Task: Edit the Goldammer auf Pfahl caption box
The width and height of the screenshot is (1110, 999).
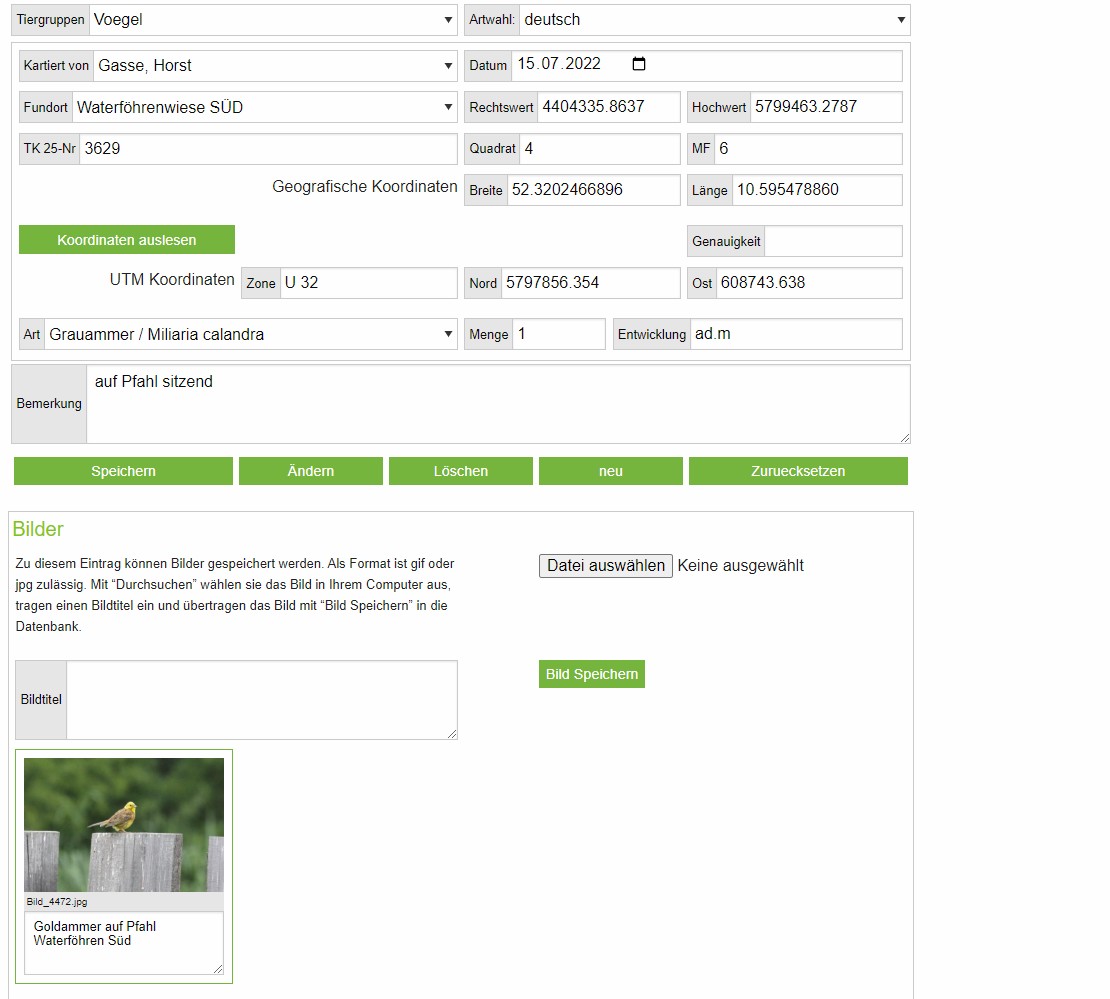Action: (124, 943)
